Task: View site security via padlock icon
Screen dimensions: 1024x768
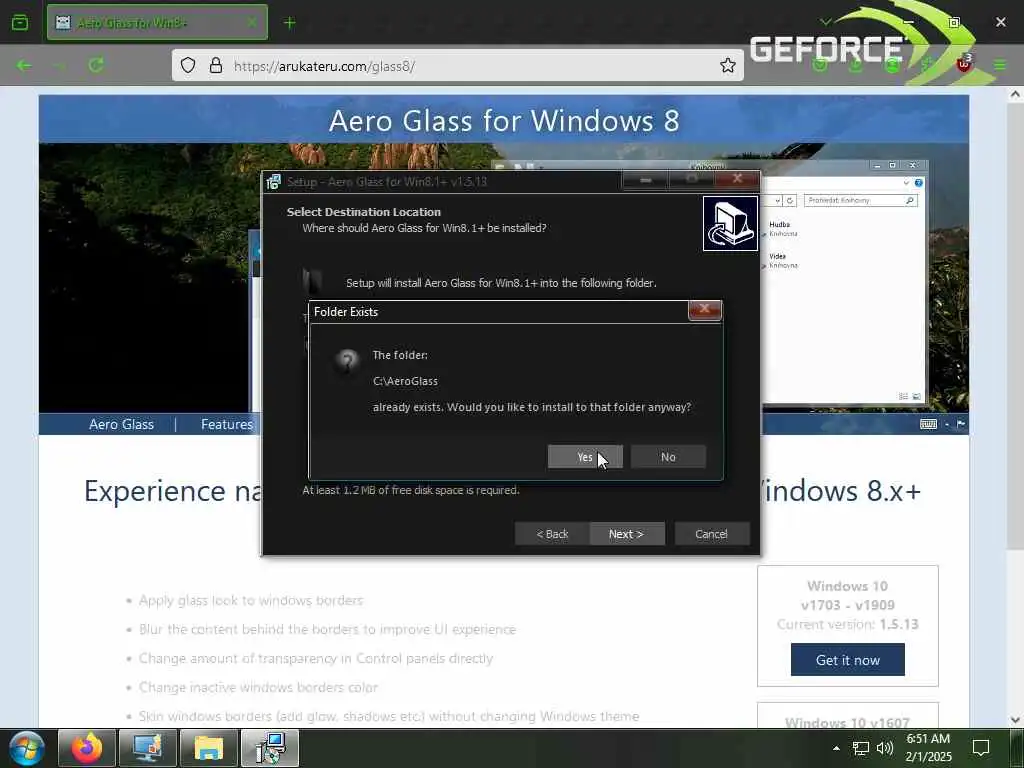Action: [x=216, y=65]
